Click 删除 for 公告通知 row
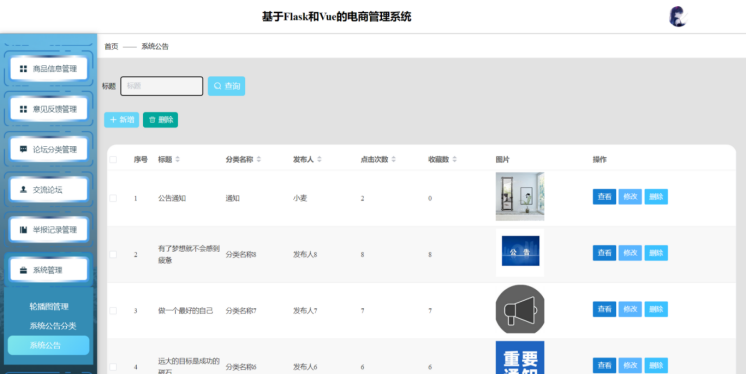The width and height of the screenshot is (746, 375). point(656,197)
